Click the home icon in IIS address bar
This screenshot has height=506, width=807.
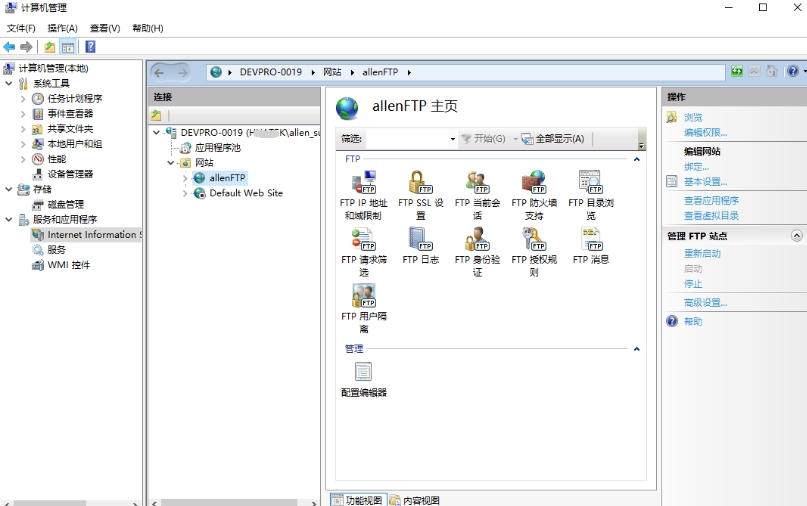771,71
